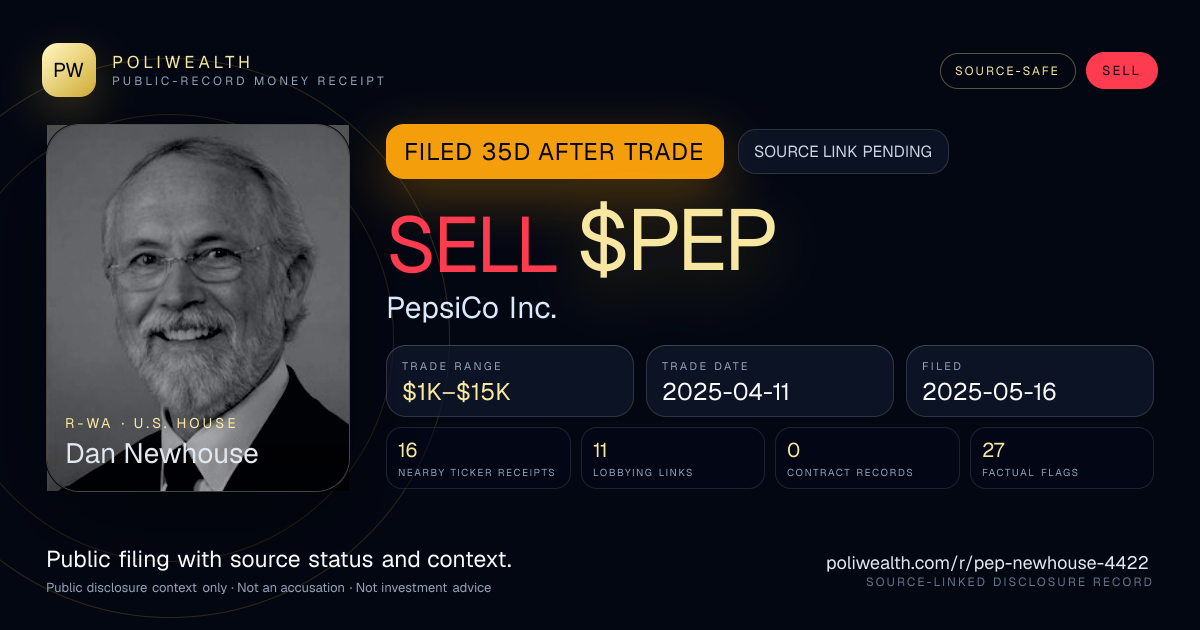Click the Filed 2025-05-16 card
The height and width of the screenshot is (630, 1200).
pyautogui.click(x=1030, y=381)
